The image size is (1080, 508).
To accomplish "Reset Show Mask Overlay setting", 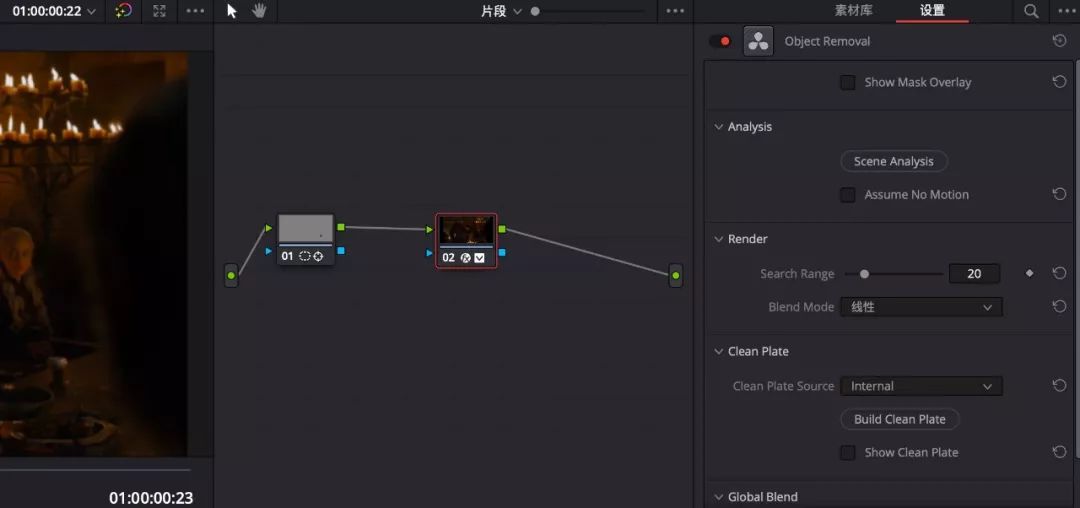I will [1059, 82].
